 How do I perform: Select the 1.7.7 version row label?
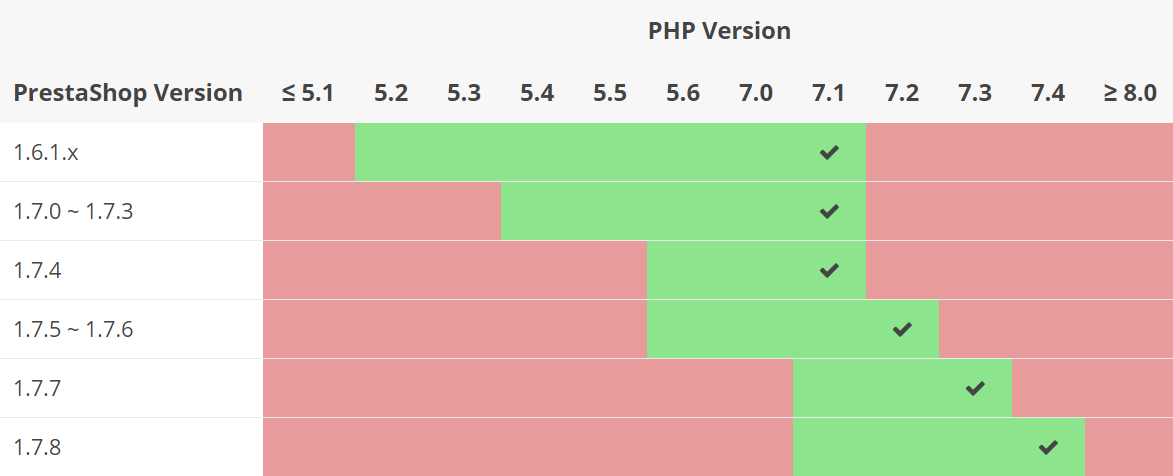(37, 388)
